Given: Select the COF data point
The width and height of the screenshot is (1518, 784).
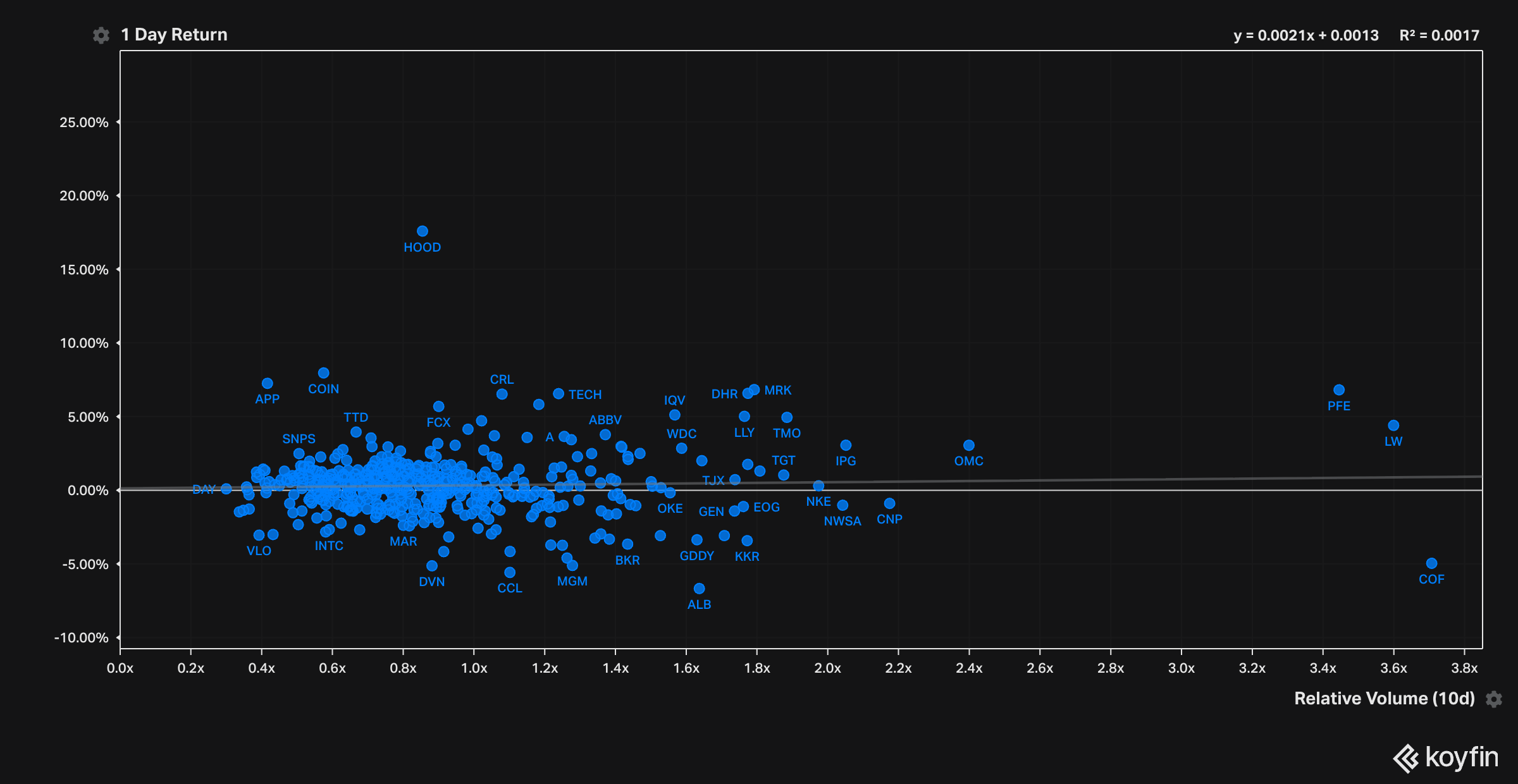Looking at the screenshot, I should pos(1431,563).
